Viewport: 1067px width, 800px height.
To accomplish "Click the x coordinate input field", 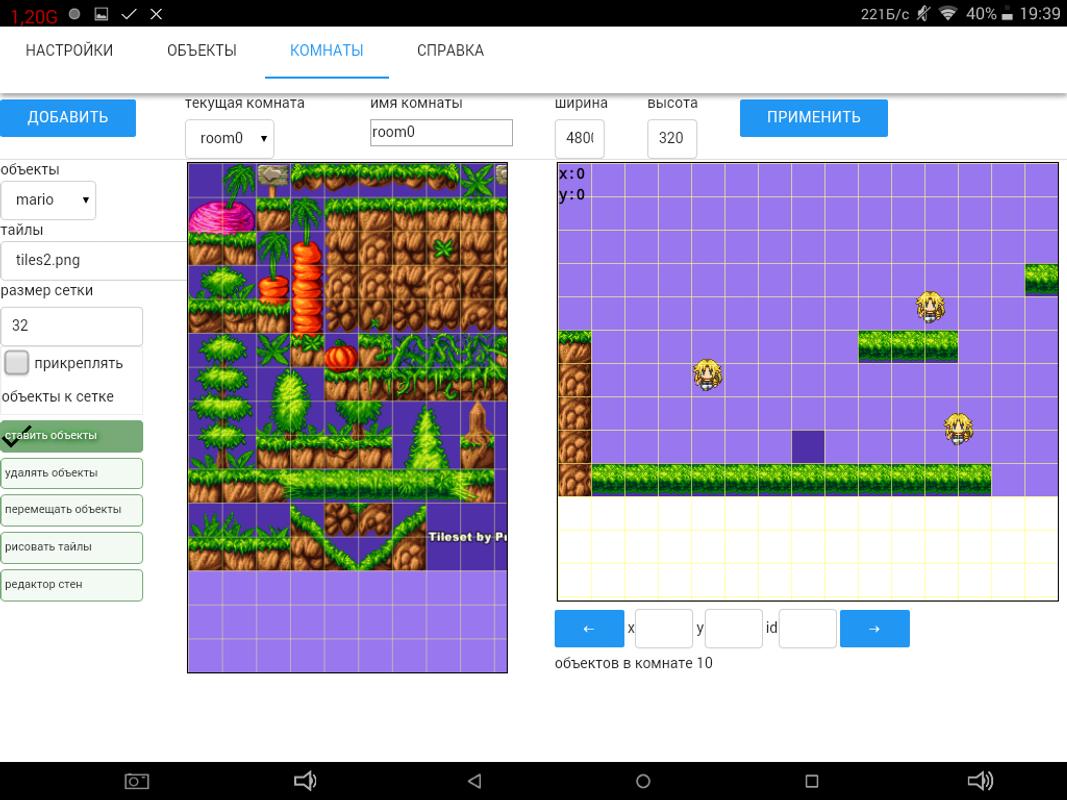I will 663,629.
